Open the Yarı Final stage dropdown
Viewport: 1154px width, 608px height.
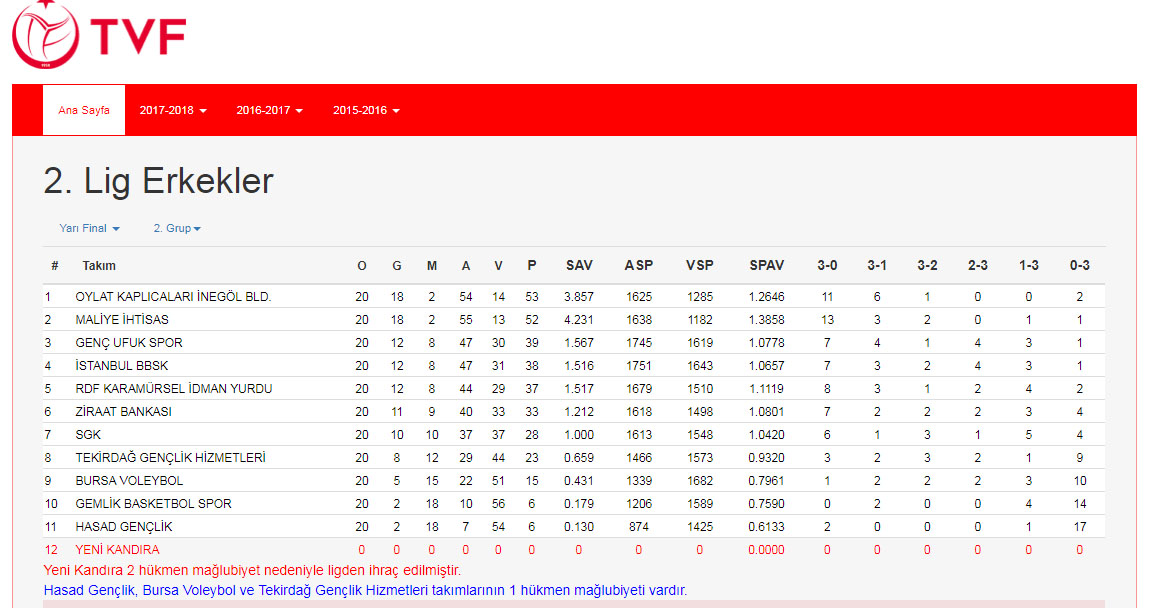(x=89, y=228)
